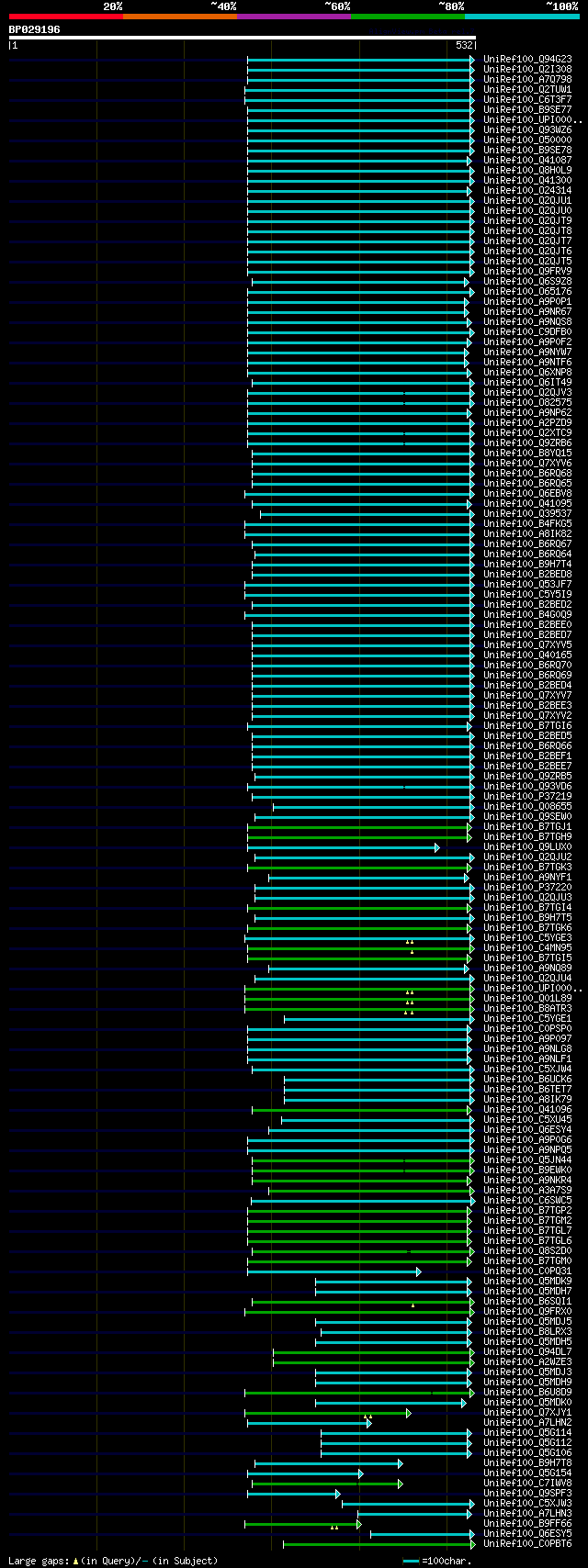Click the green alignment bar for UniRef100_B9FF66

[x=303, y=1524]
